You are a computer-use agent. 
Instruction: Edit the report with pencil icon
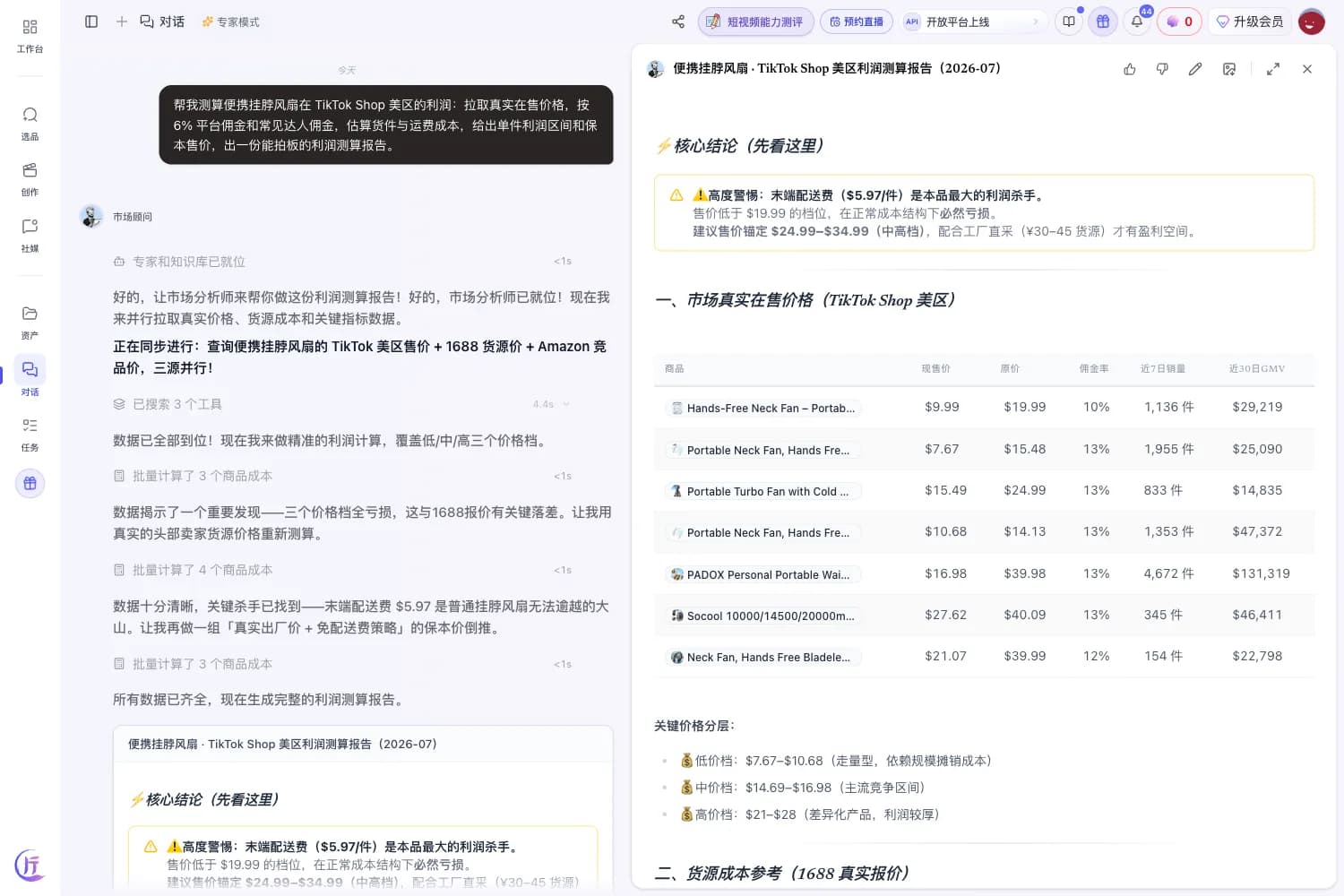point(1195,69)
